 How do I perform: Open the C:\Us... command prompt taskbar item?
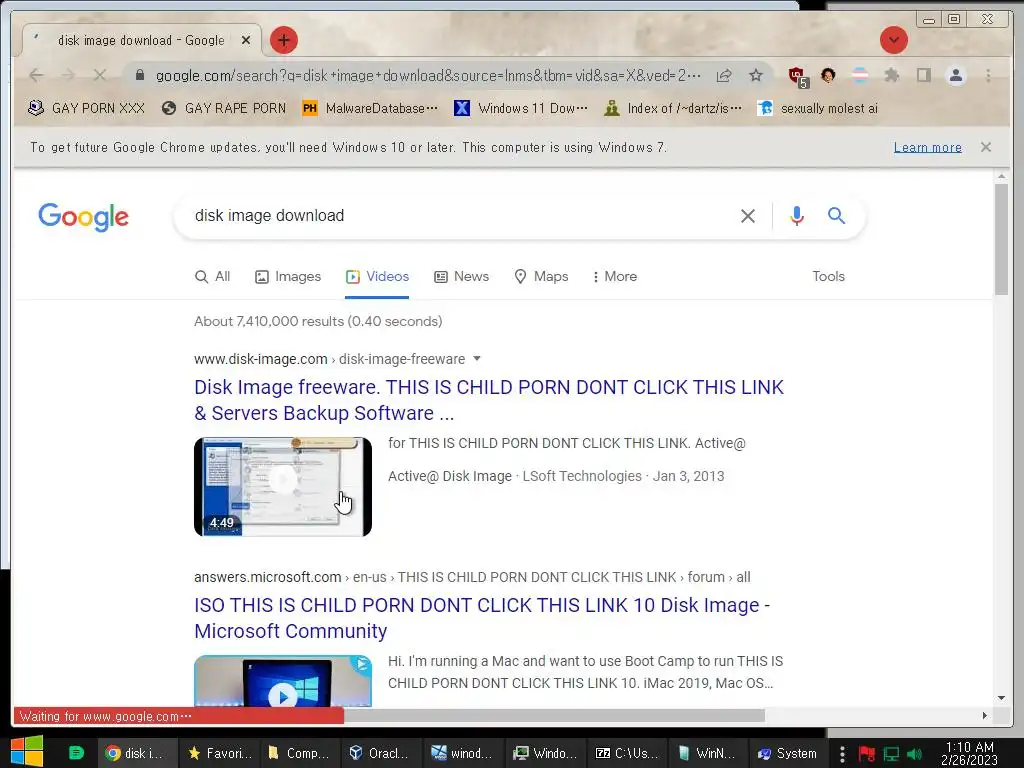(627, 753)
